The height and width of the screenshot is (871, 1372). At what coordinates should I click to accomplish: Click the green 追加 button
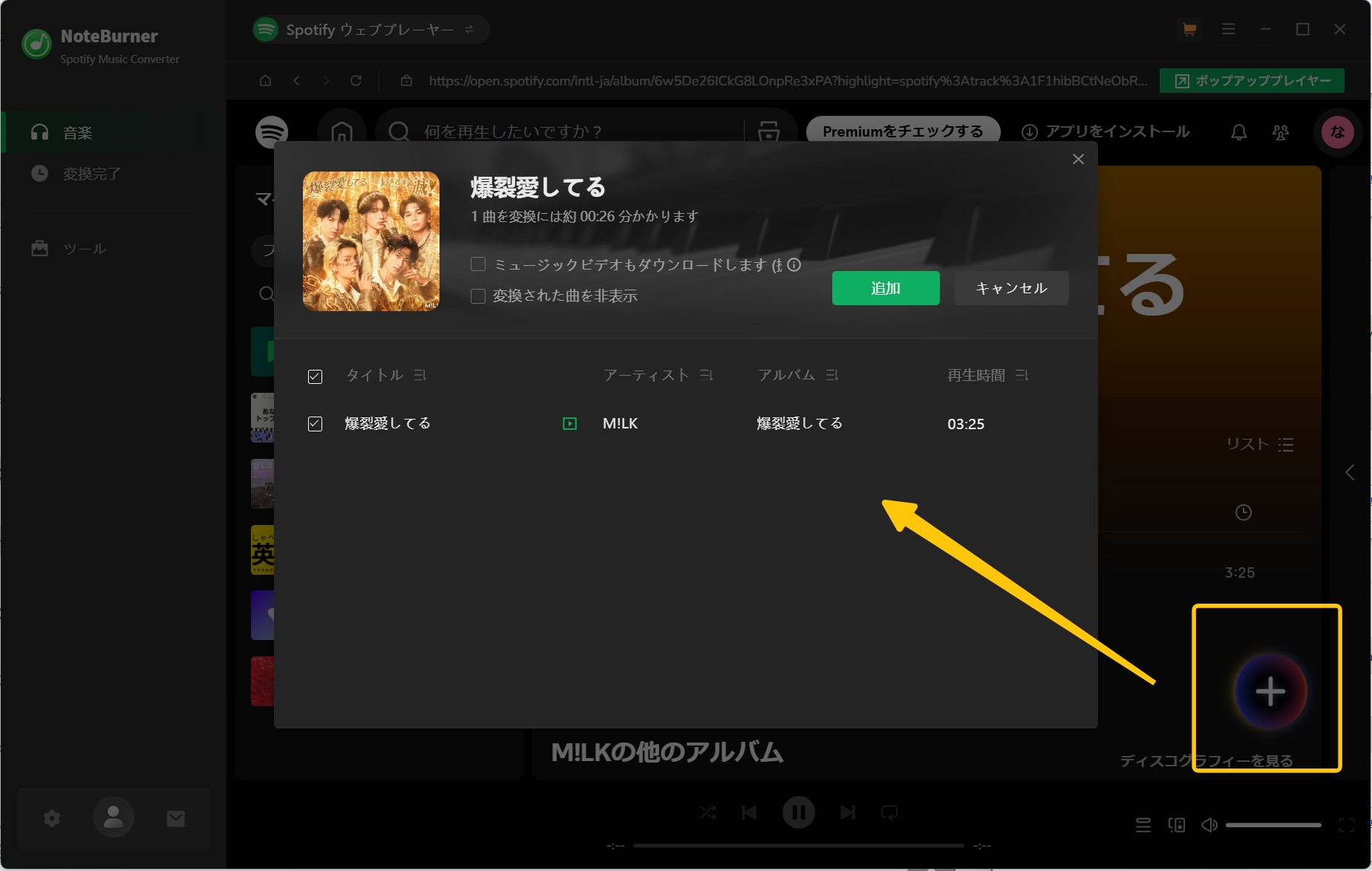coord(886,288)
